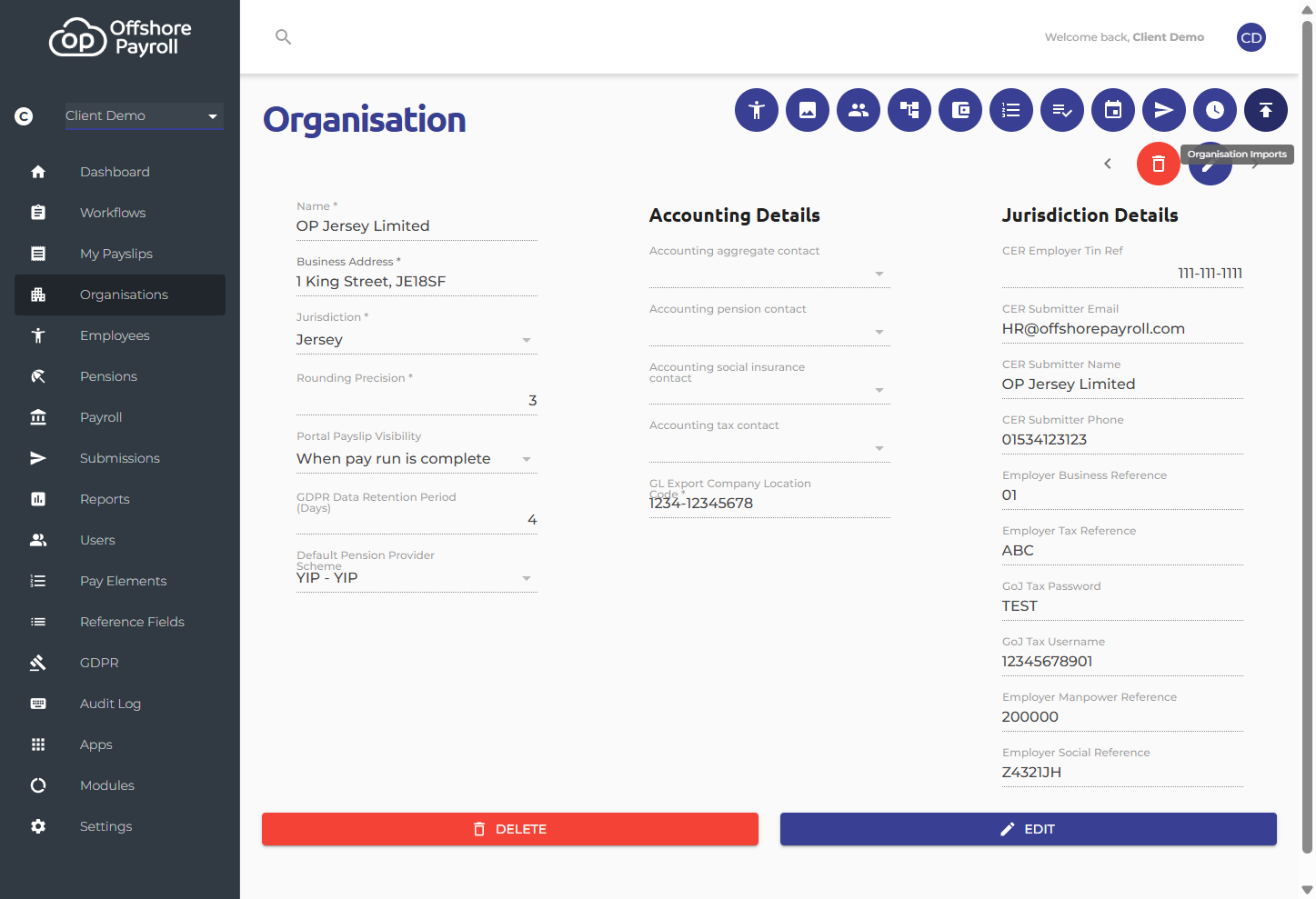Click the vertical page scrollbar

[1307, 436]
